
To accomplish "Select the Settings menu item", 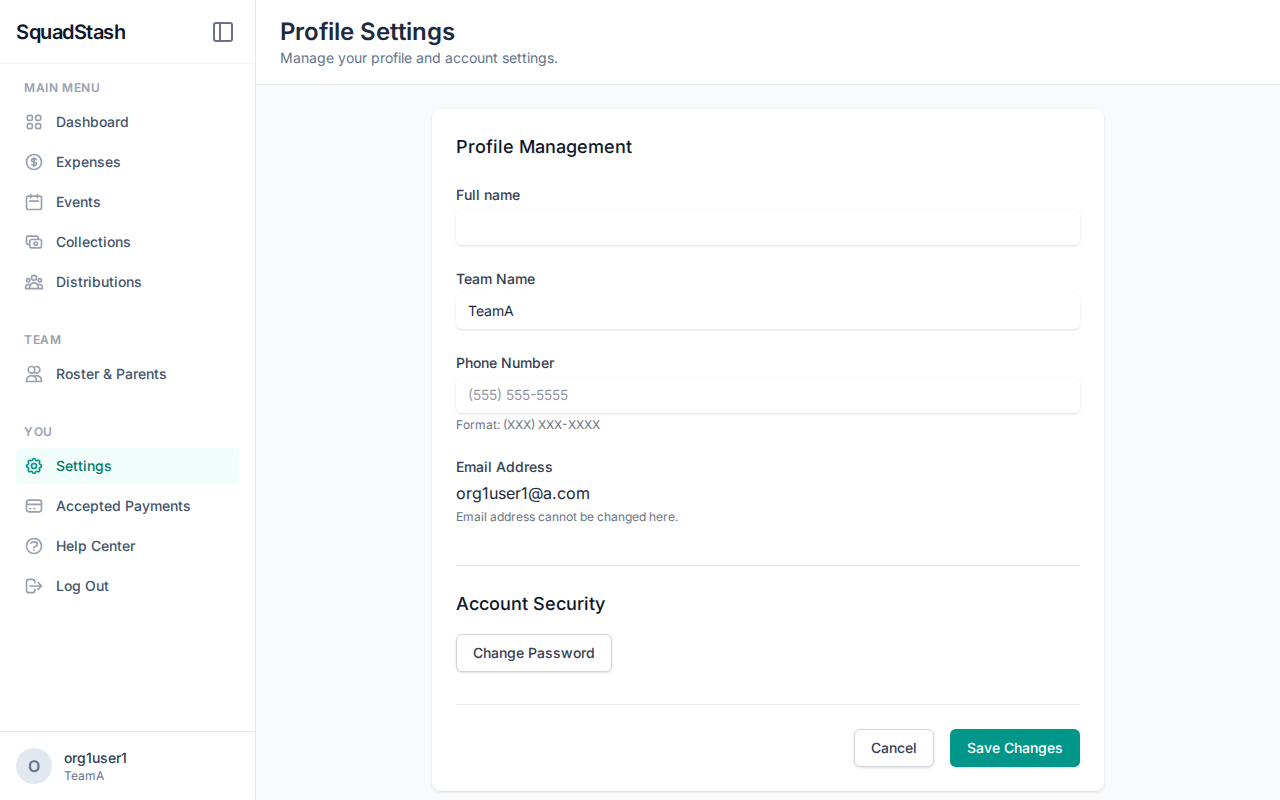I will tap(85, 465).
